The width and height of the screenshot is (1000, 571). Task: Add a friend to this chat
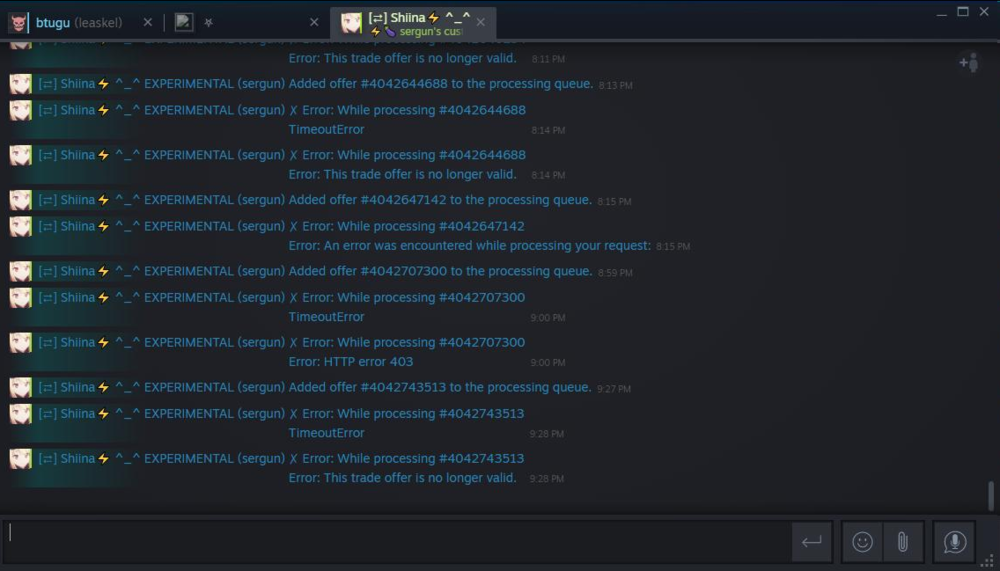[x=969, y=63]
